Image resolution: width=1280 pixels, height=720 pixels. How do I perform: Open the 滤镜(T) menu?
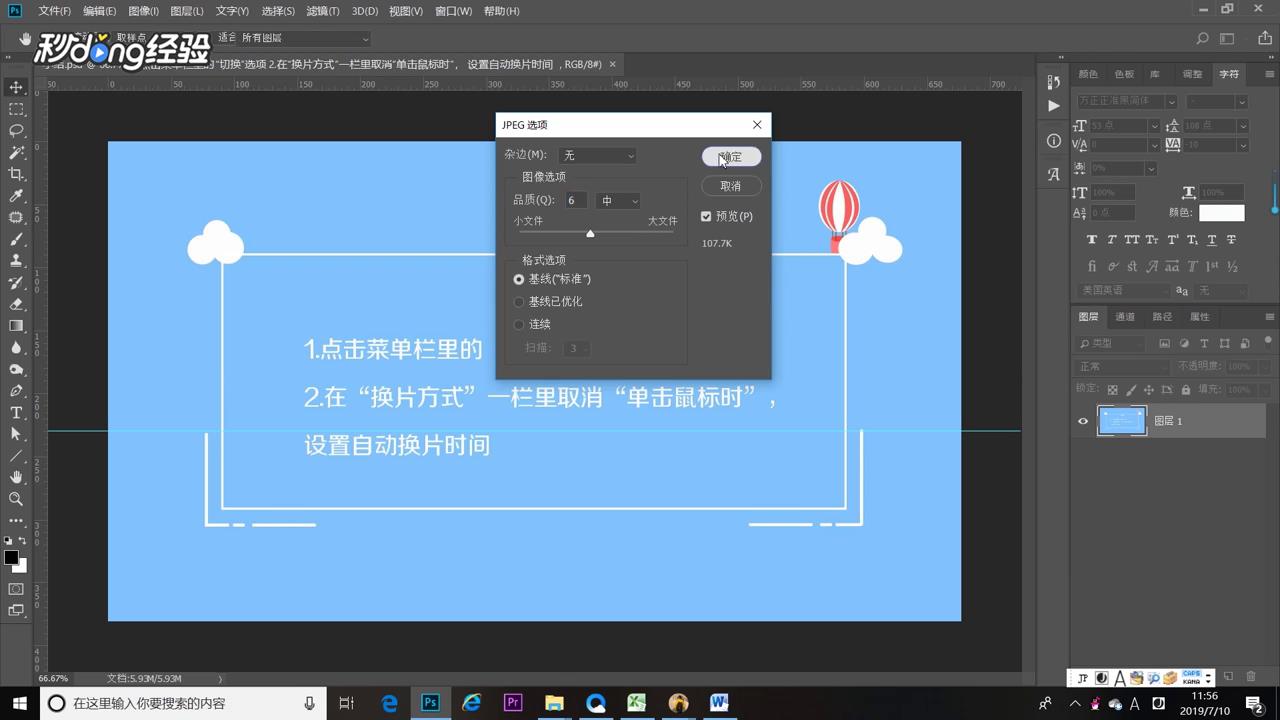(x=323, y=11)
